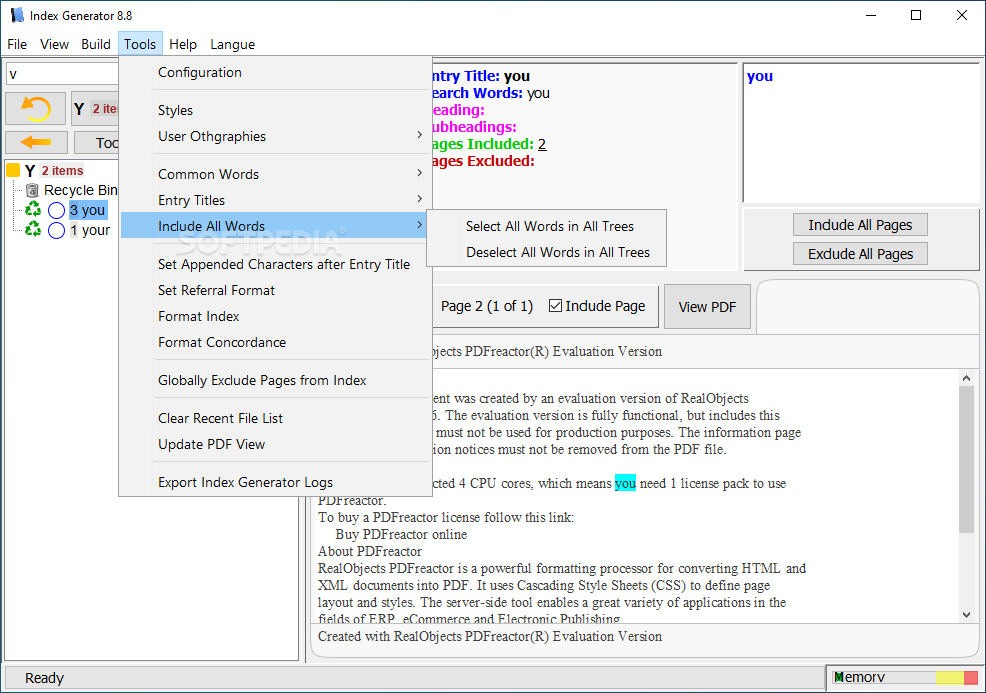This screenshot has height=693, width=986.
Task: Click the 'Y 2 items' button
Action: point(95,109)
